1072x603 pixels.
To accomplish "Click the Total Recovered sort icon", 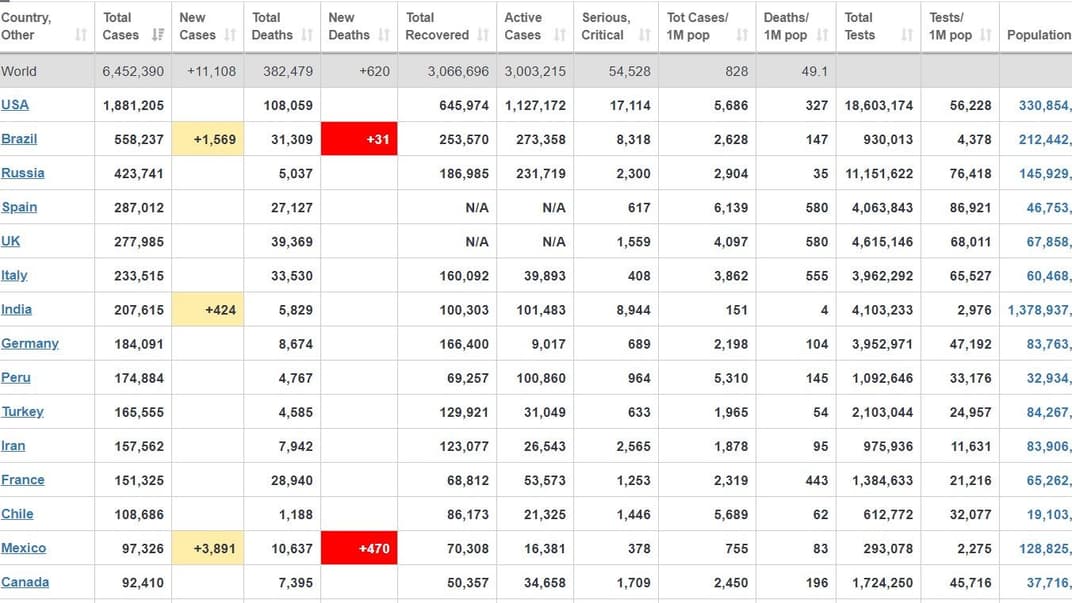I will (x=484, y=35).
